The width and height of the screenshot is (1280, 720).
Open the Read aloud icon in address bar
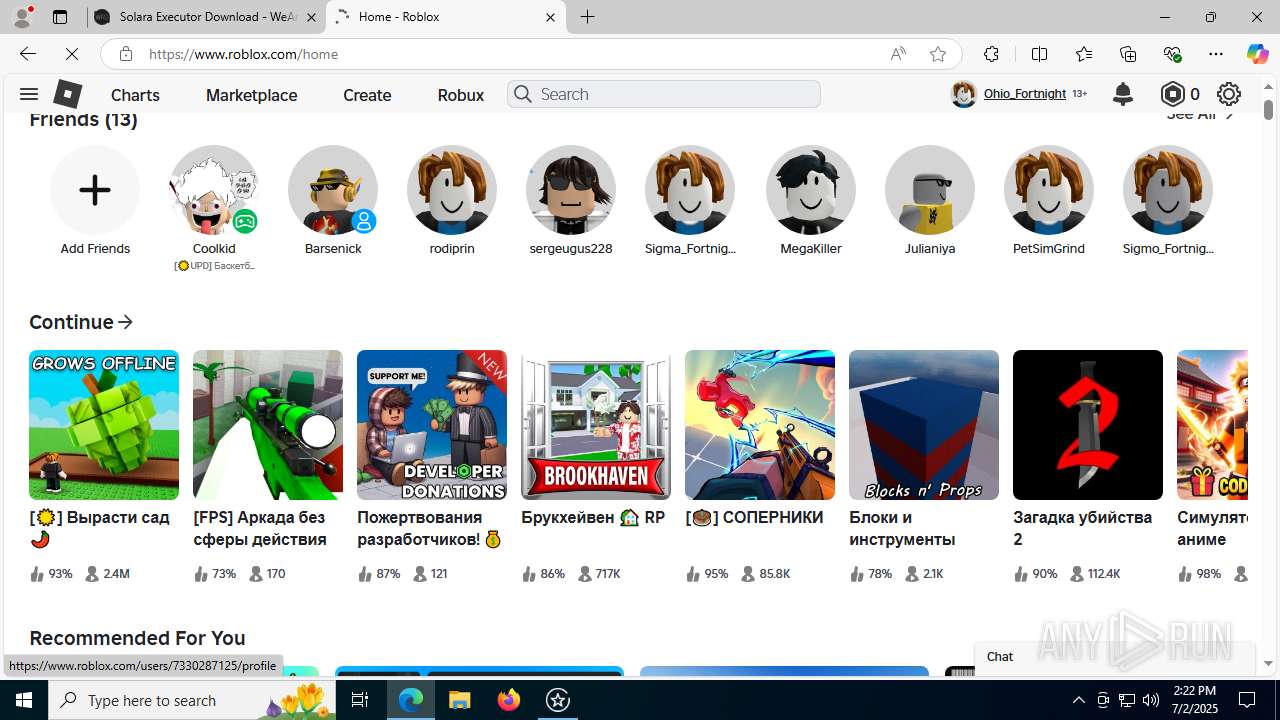898,54
